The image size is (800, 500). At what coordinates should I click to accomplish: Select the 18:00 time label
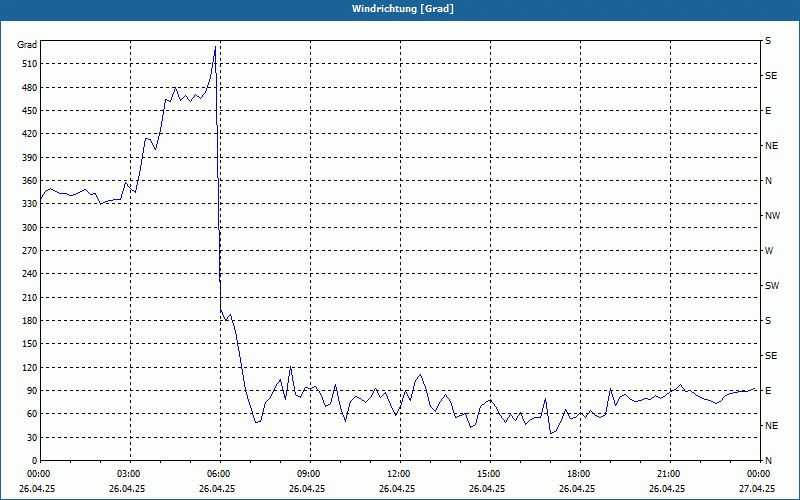[580, 474]
